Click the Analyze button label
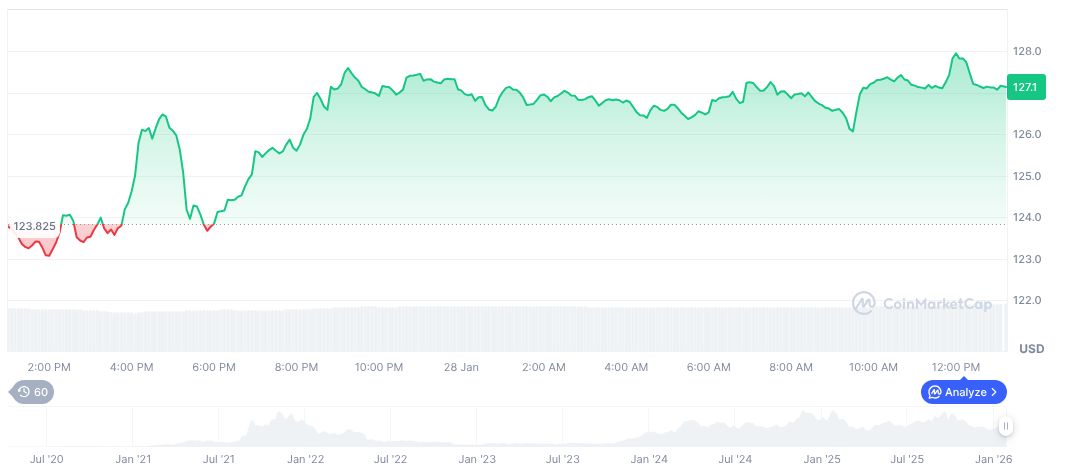 (x=965, y=392)
